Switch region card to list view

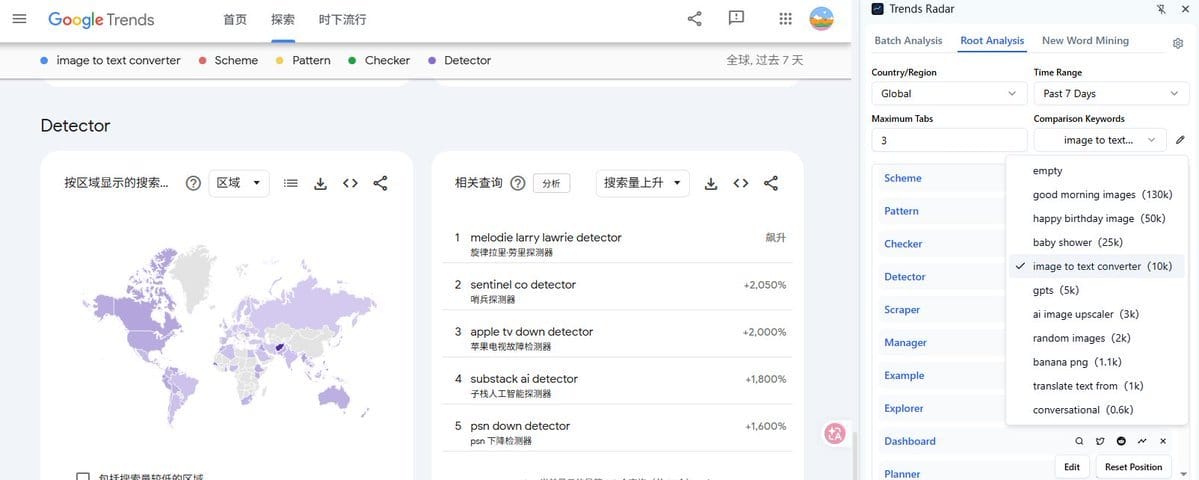(291, 183)
